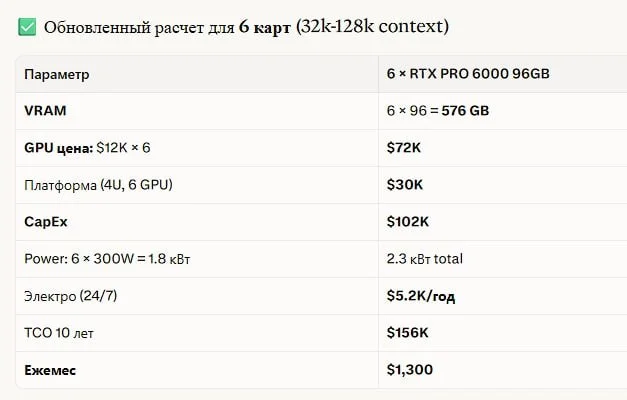Click the $72K value
This screenshot has height=400, width=627.
[x=403, y=148]
